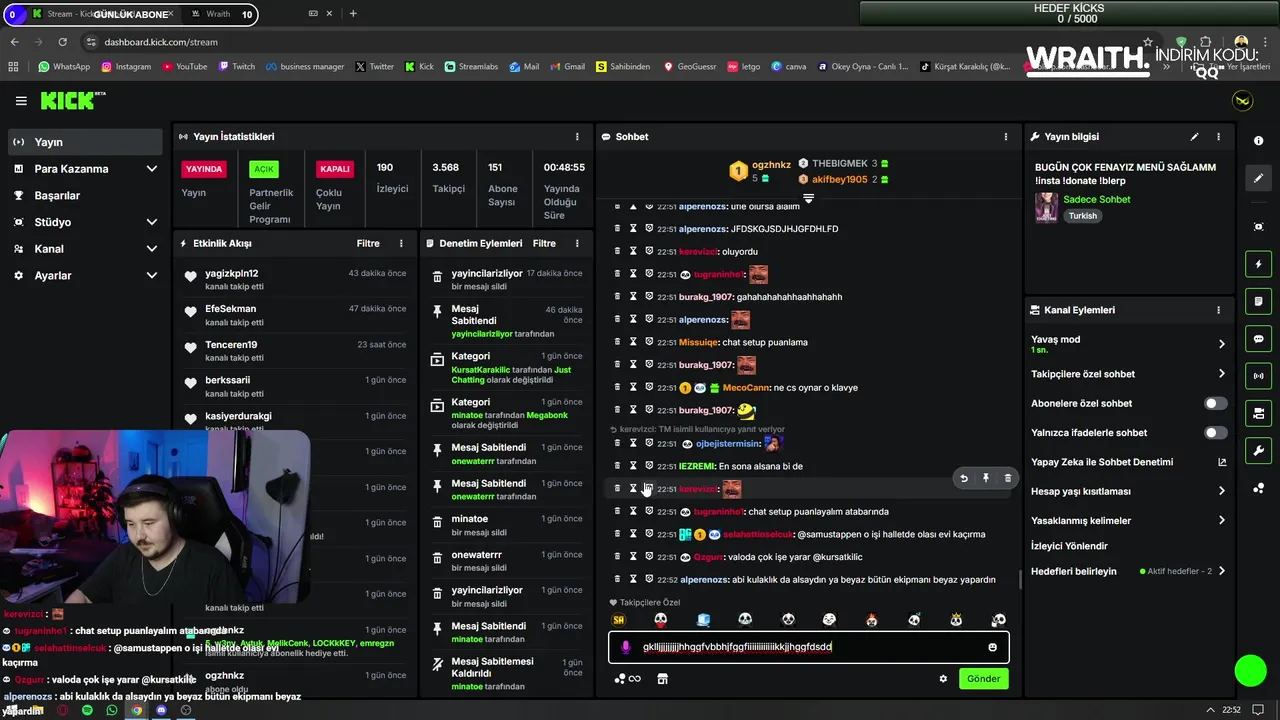Click the pencil edit icon in right sidebar

1258,178
